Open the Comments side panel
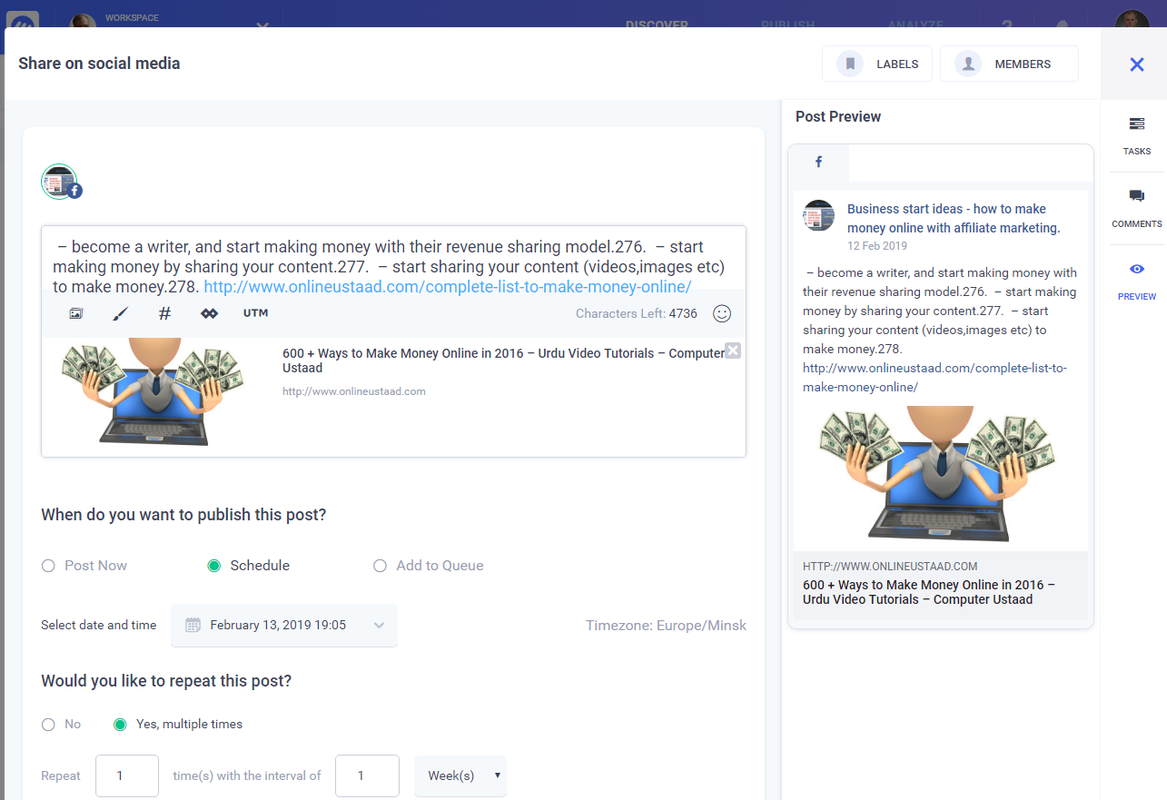 (x=1136, y=208)
